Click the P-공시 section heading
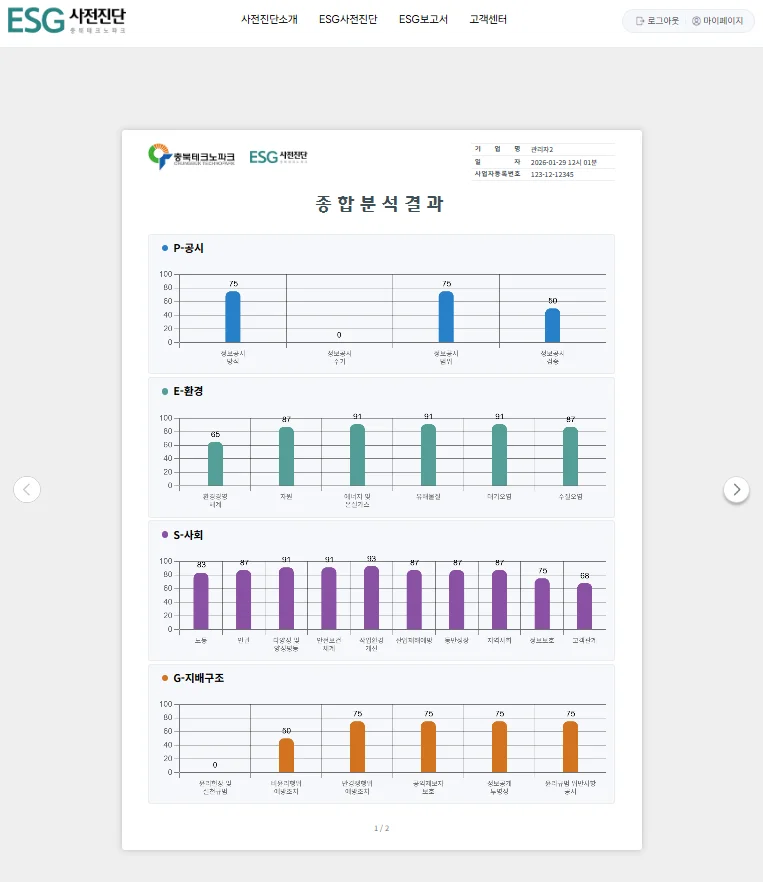Image resolution: width=763 pixels, height=882 pixels. (188, 248)
